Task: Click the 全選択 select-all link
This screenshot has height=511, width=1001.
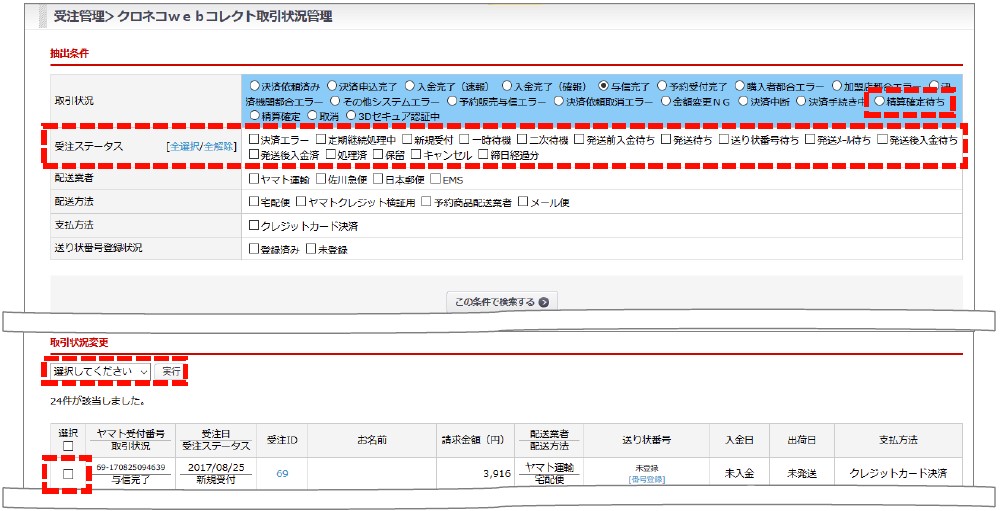Action: point(185,147)
